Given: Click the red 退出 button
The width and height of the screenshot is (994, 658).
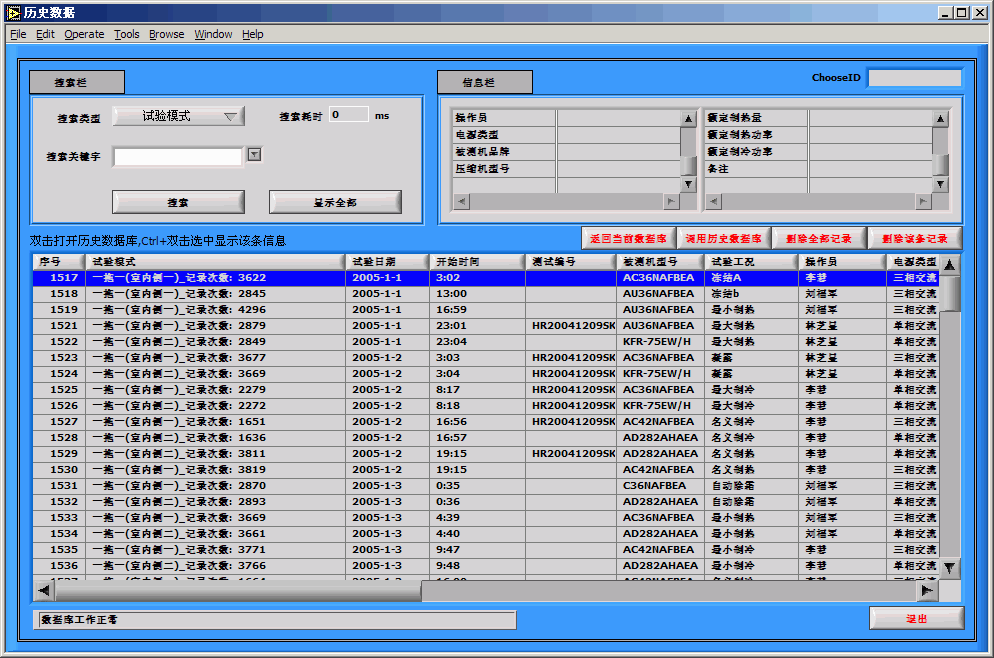Looking at the screenshot, I should pyautogui.click(x=916, y=618).
